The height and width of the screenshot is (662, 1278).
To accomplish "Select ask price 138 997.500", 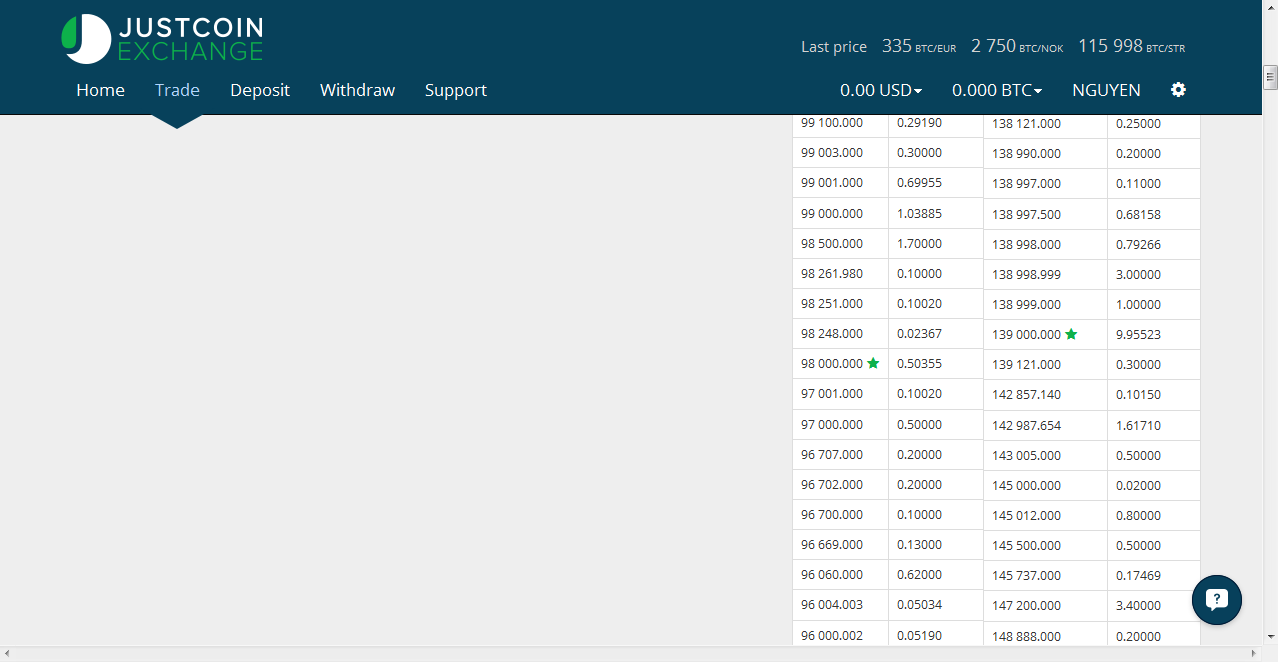I will 1027,214.
